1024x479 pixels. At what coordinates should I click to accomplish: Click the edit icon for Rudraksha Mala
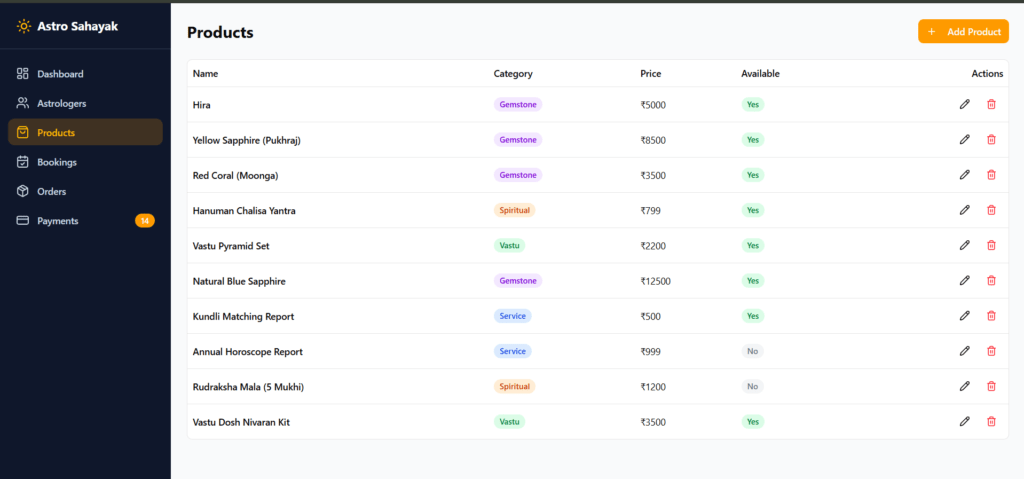(964, 386)
